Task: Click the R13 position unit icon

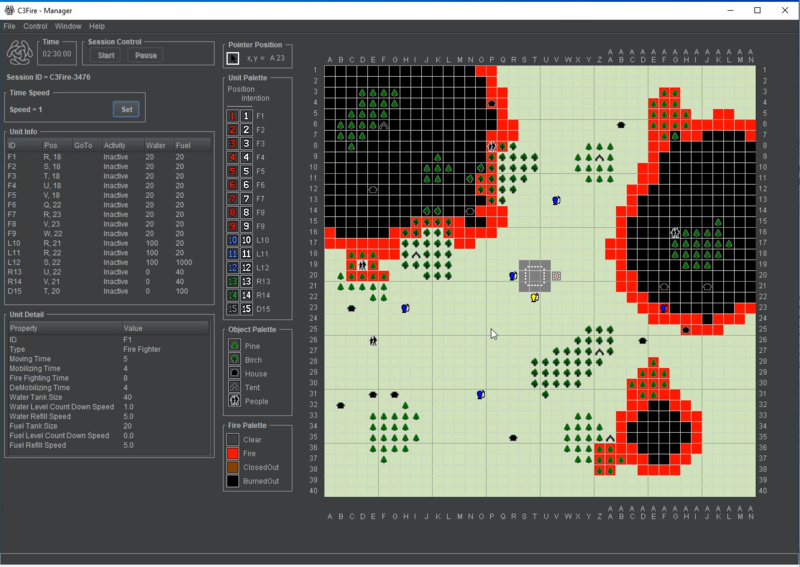Action: 232,282
